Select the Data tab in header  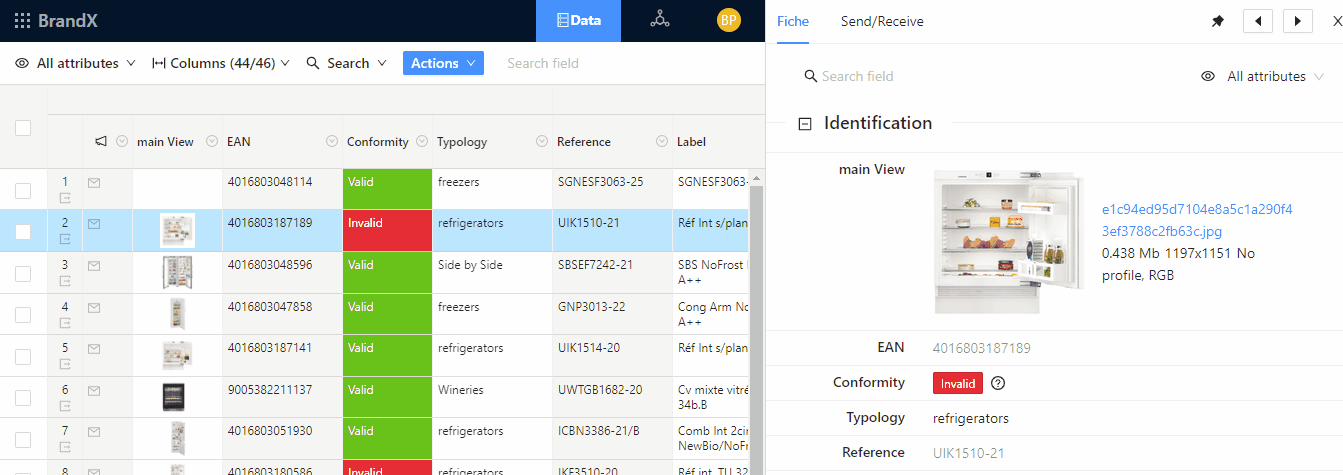578,20
